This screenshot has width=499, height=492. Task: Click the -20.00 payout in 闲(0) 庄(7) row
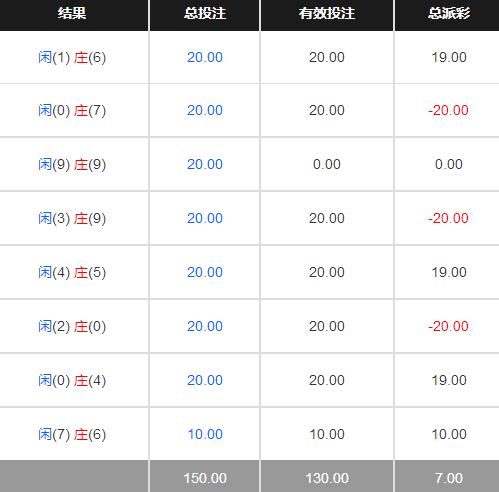click(448, 110)
